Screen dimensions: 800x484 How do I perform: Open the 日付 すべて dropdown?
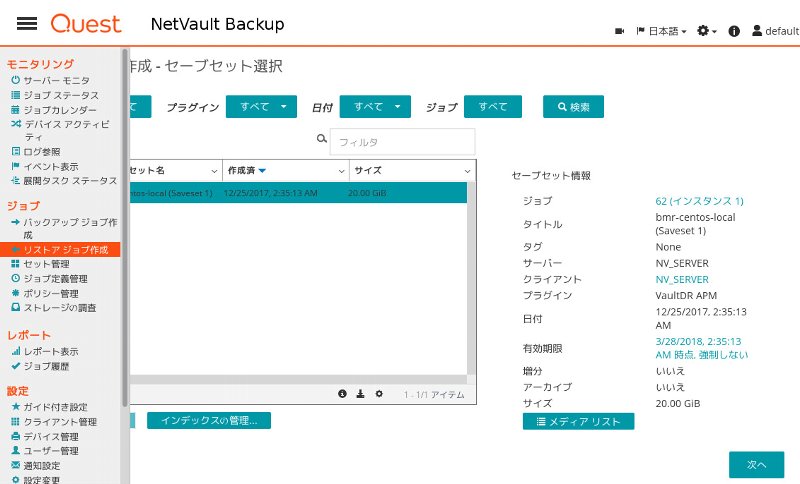tap(375, 107)
